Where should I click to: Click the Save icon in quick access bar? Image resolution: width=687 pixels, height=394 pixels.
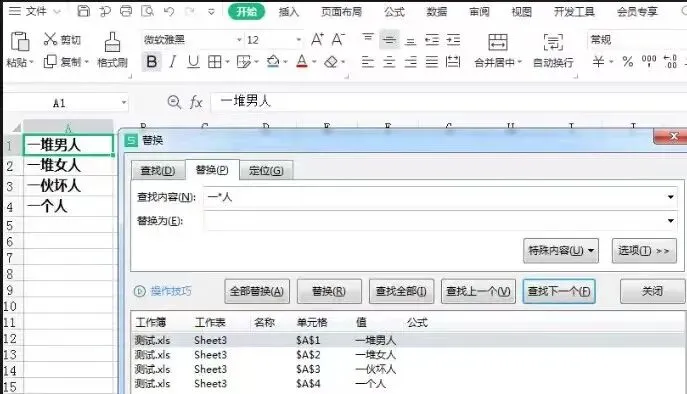click(83, 11)
